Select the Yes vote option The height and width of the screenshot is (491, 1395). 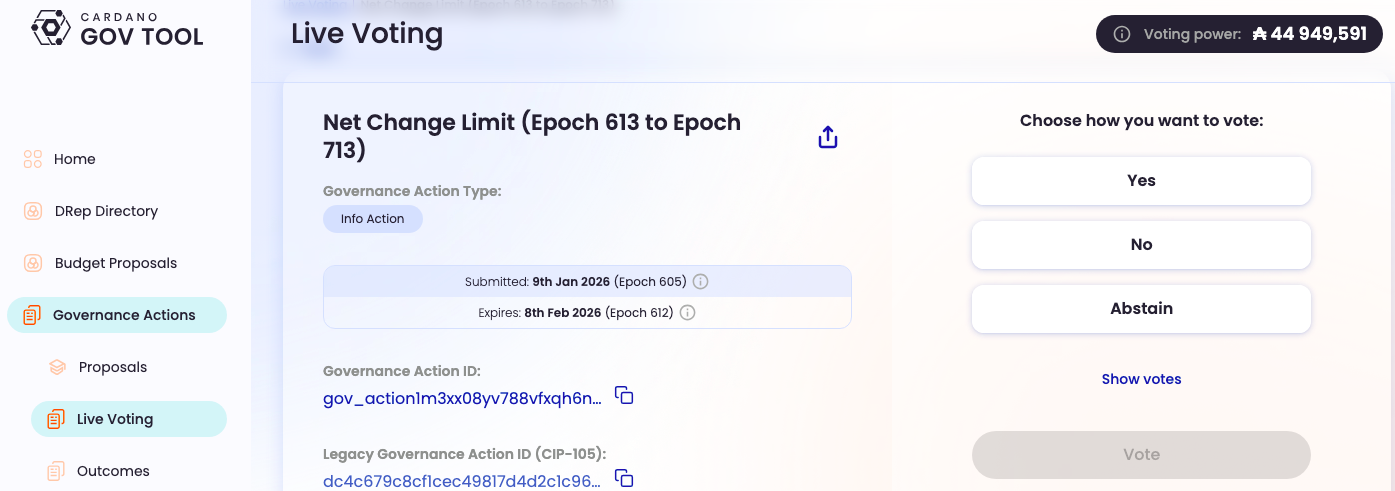point(1141,181)
